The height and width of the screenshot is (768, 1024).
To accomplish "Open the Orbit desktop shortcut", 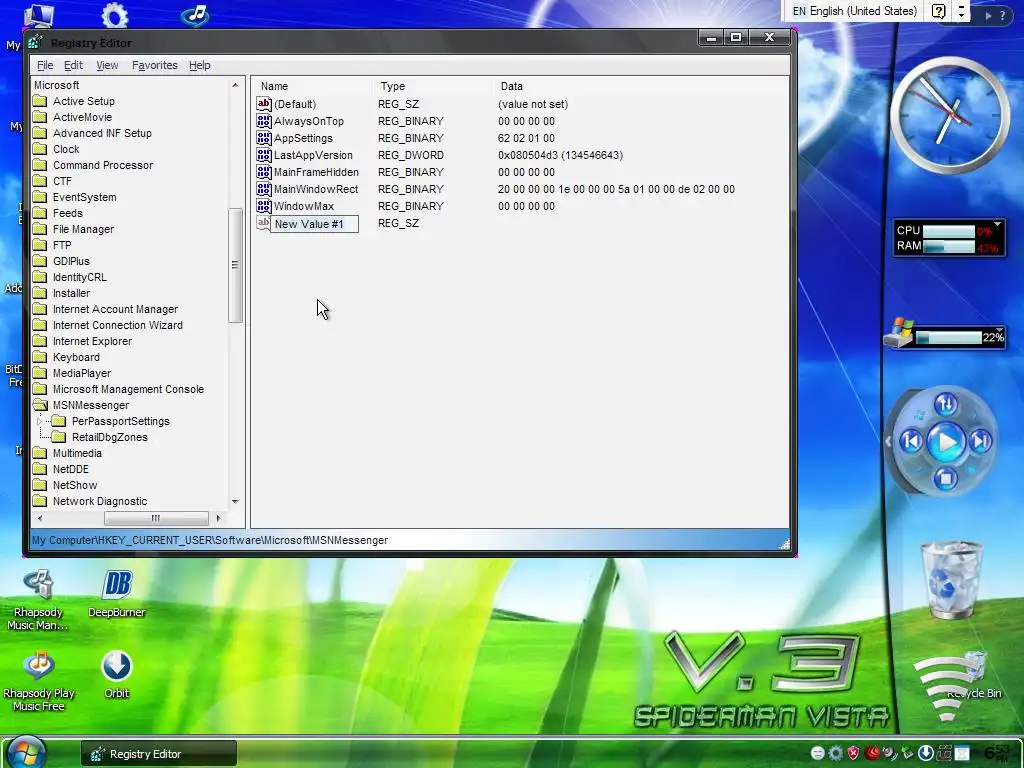I will tap(116, 674).
